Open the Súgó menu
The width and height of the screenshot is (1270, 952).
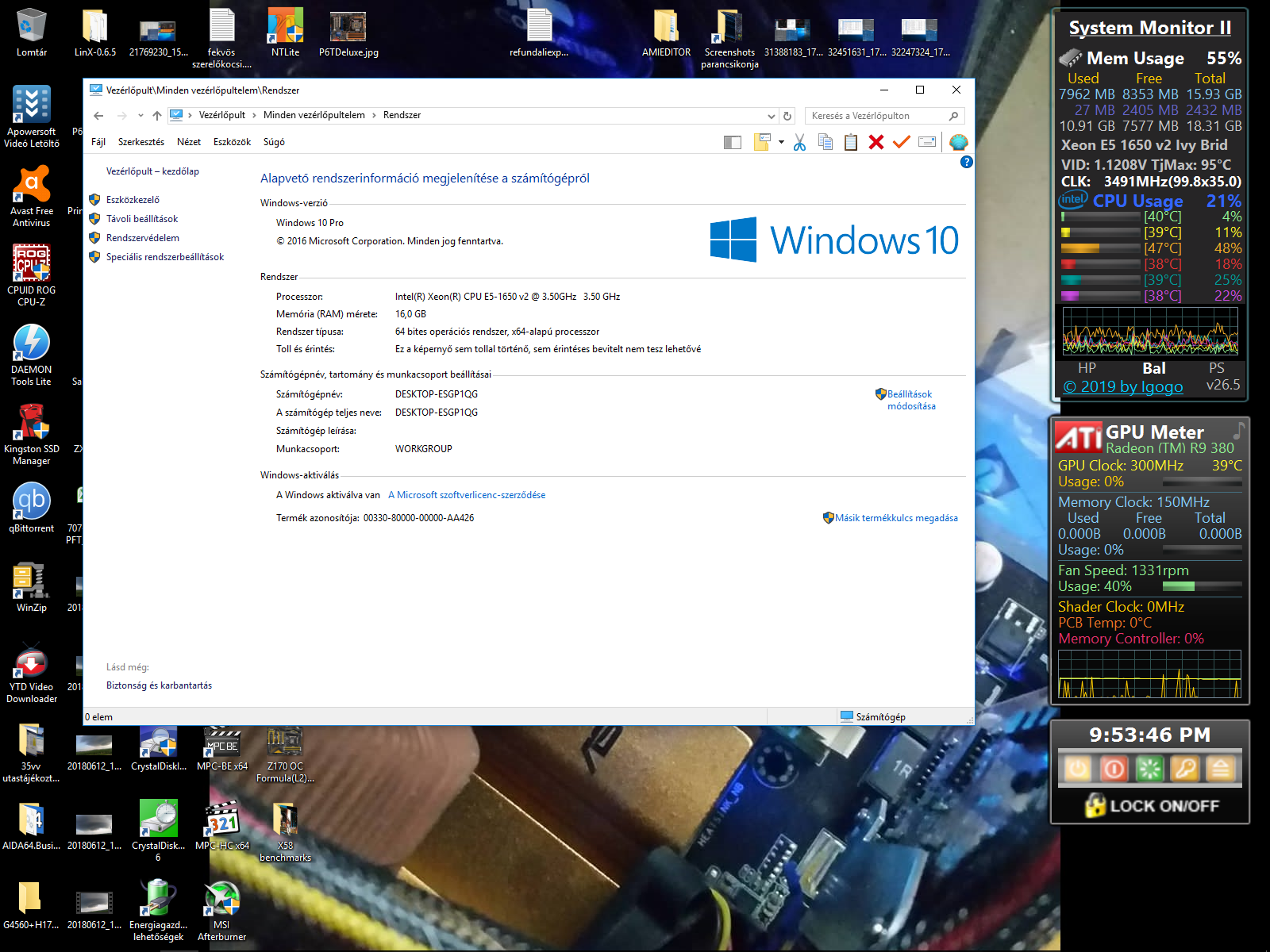coord(274,142)
